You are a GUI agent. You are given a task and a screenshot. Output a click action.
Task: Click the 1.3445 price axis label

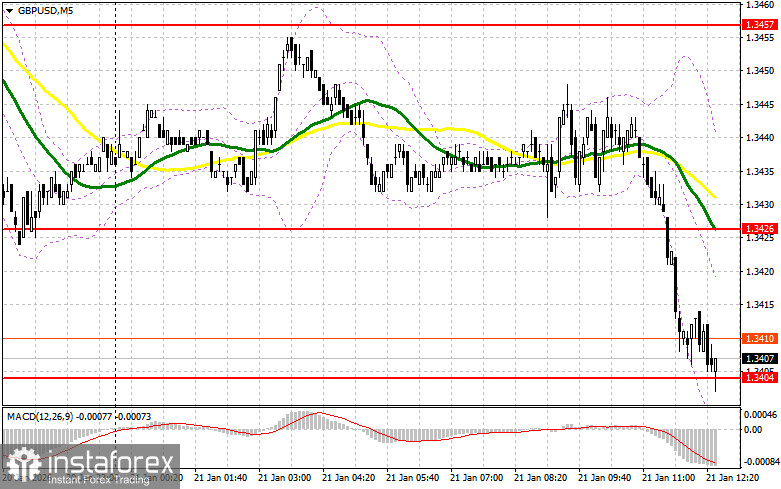(760, 105)
